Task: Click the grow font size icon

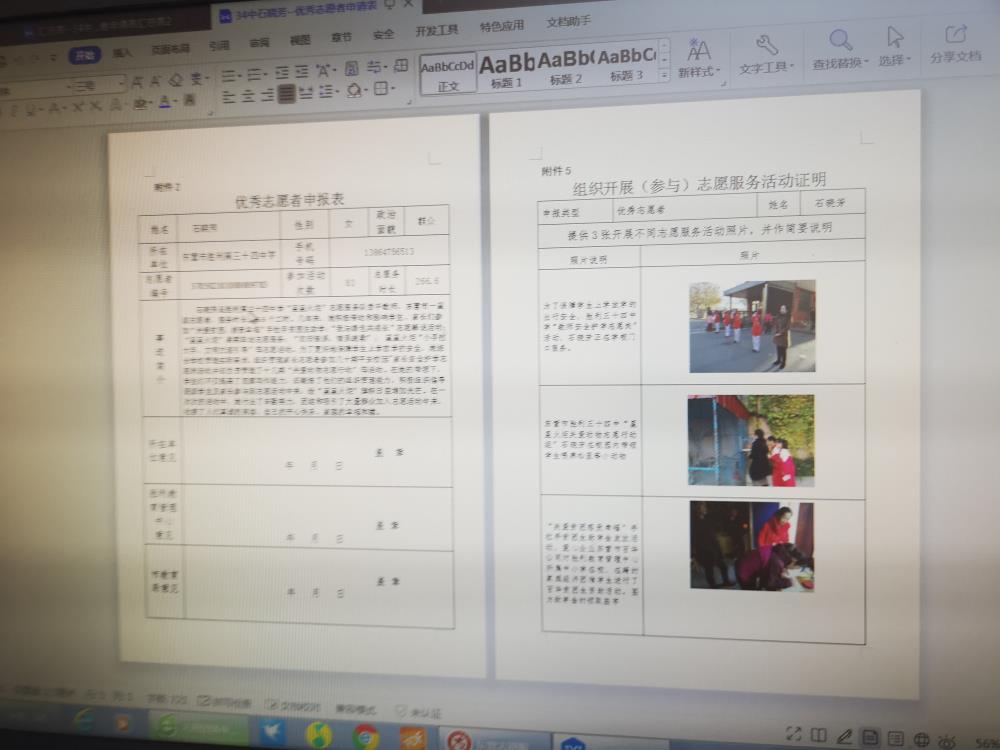Action: pos(137,82)
